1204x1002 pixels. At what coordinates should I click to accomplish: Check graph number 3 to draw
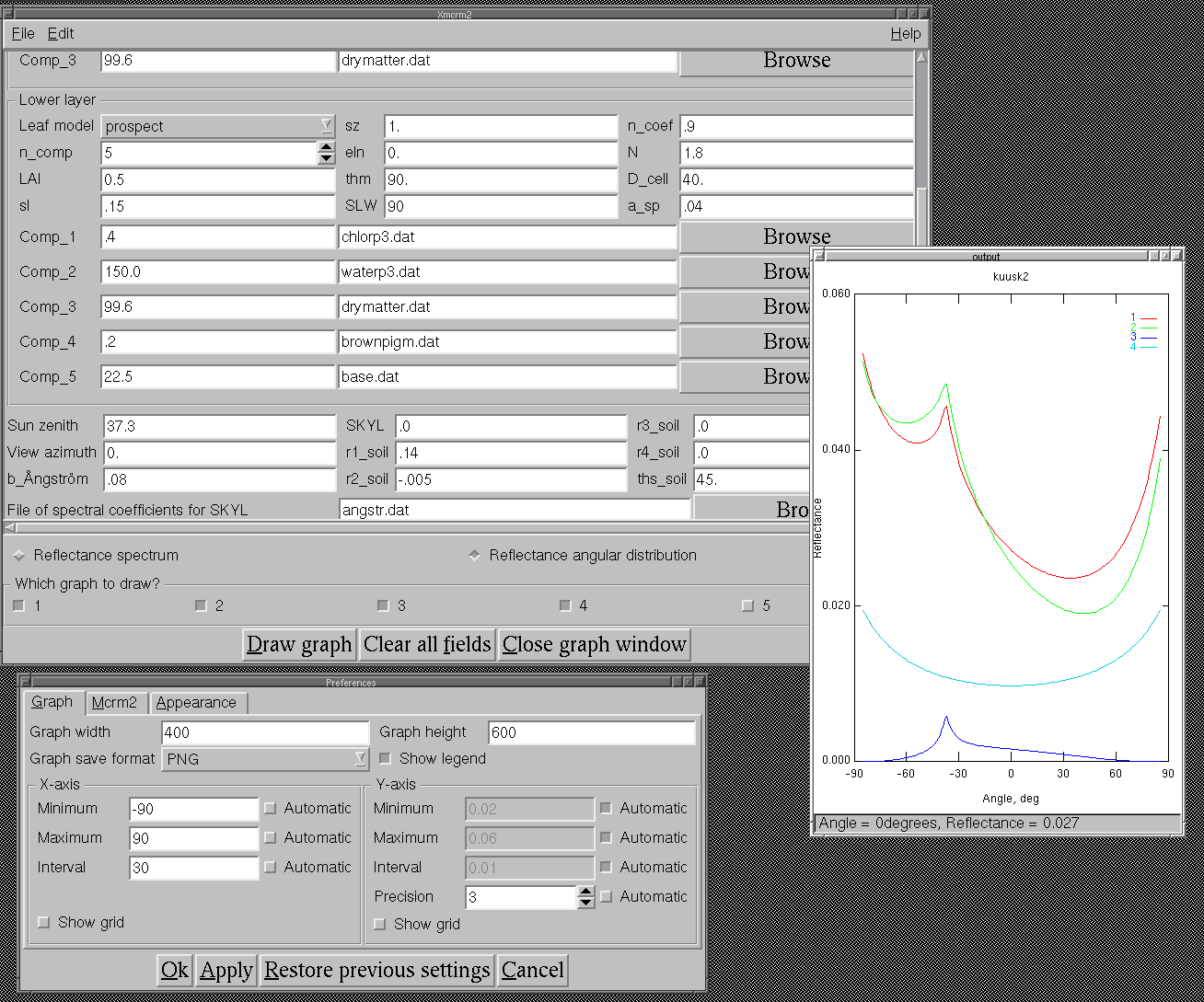tap(382, 606)
